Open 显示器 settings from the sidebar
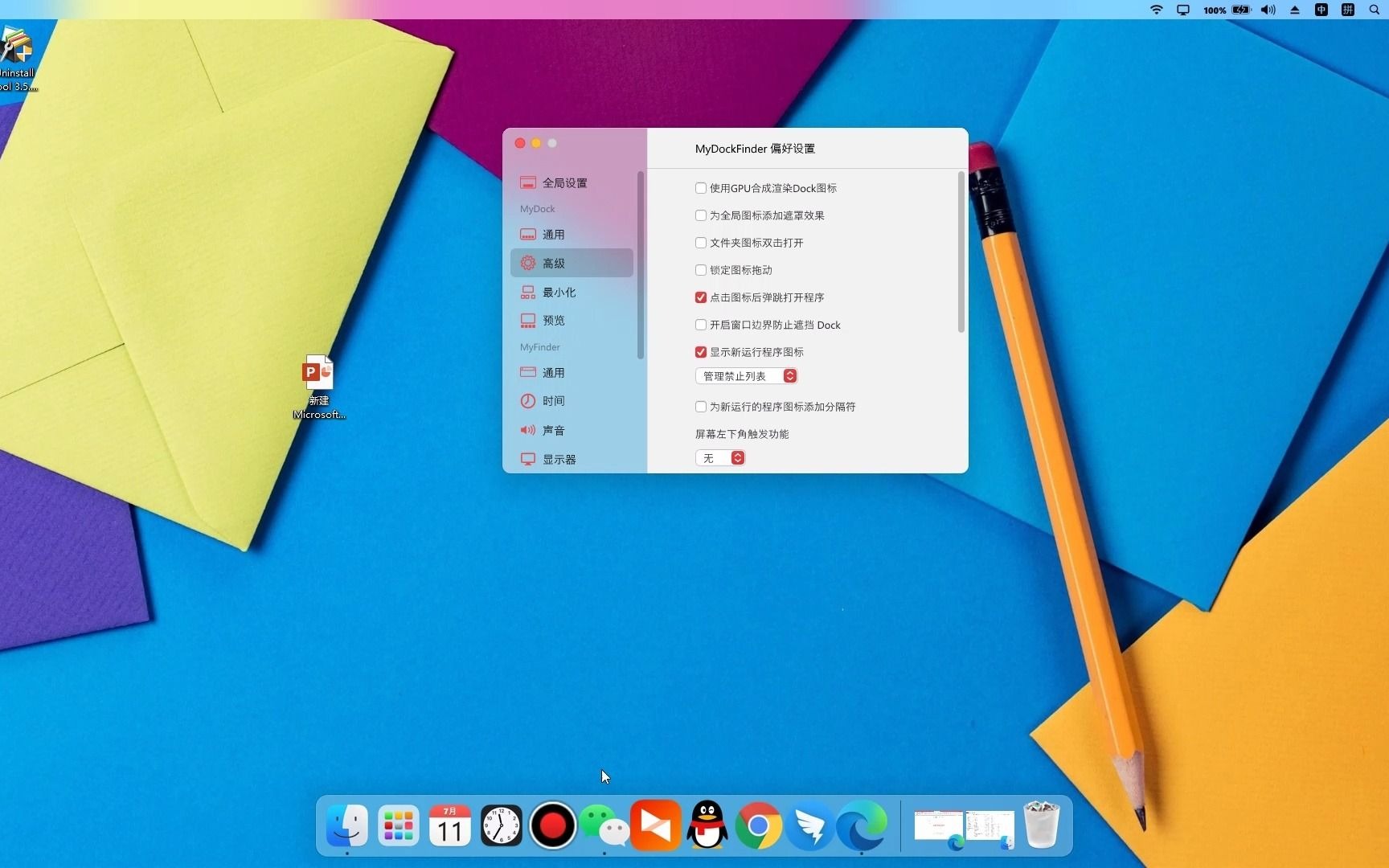The width and height of the screenshot is (1389, 868). point(559,459)
